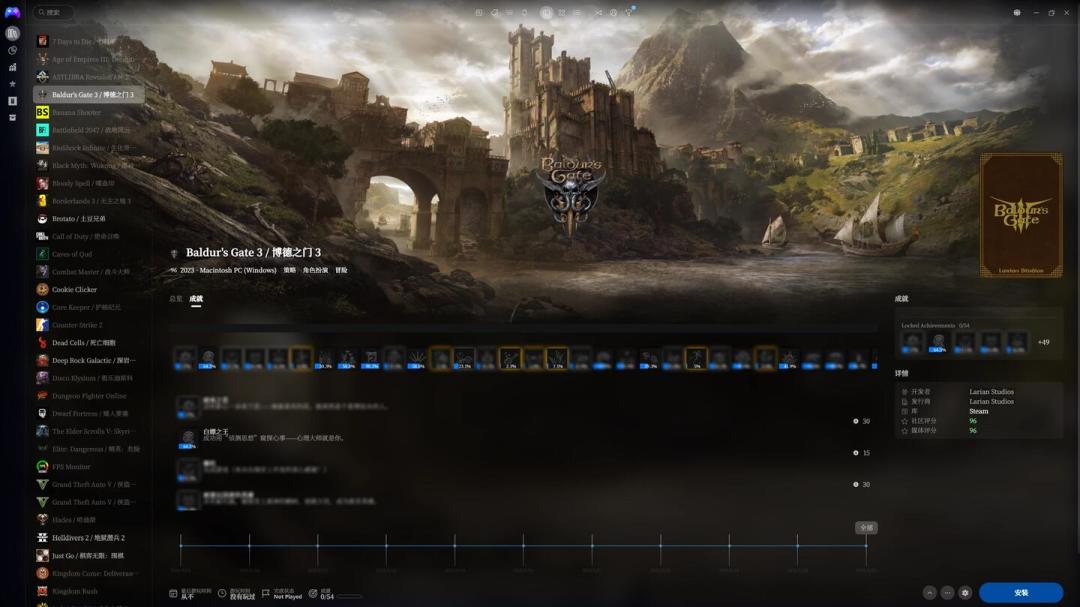1080x607 pixels.
Task: Select Just Go in game list
Action: point(89,555)
